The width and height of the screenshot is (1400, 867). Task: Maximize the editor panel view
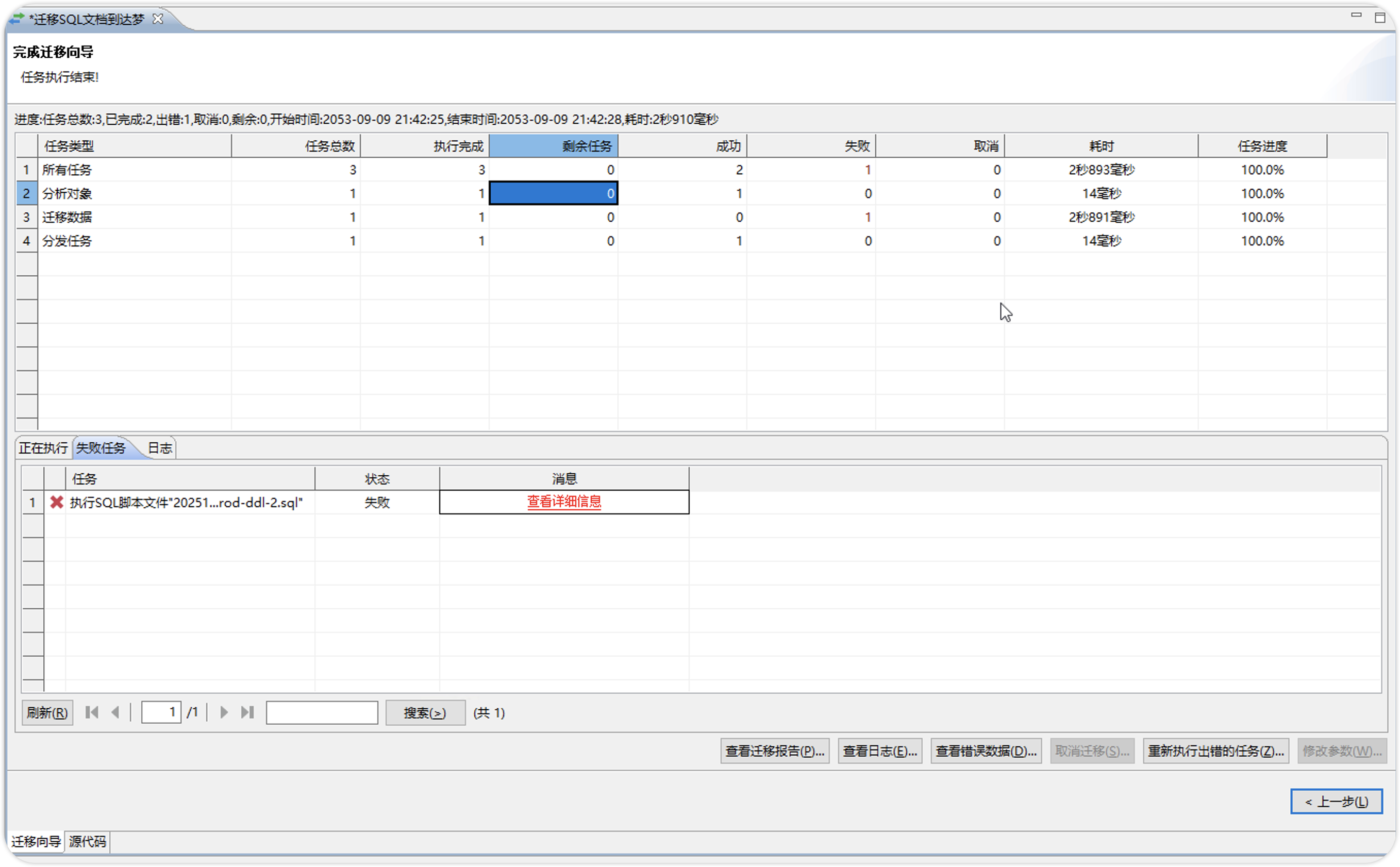[x=1380, y=18]
